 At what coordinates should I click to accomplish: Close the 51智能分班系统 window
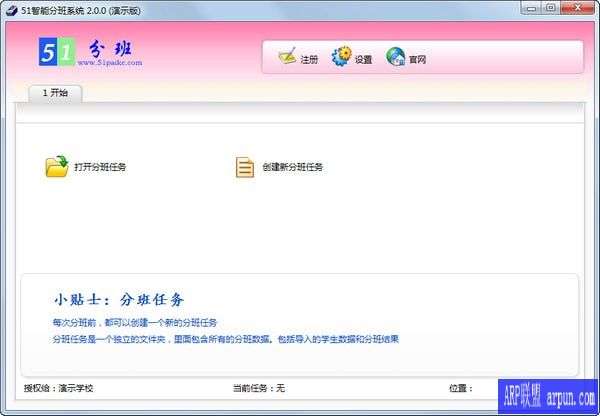(x=578, y=8)
